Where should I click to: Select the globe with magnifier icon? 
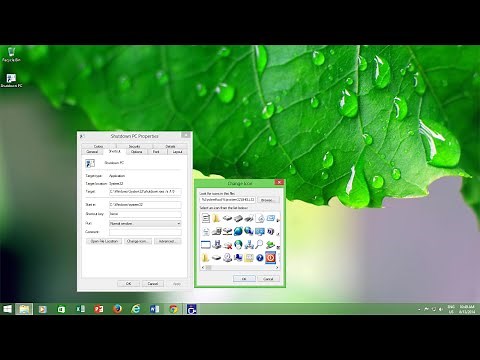249,231
